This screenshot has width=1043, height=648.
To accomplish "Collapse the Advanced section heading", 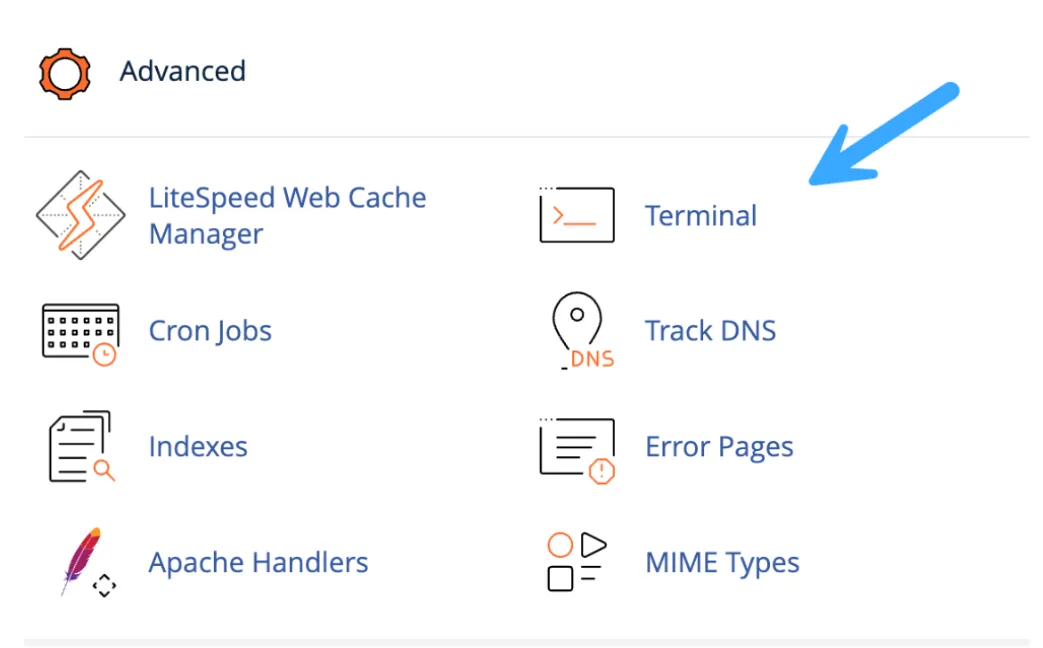I will (183, 71).
